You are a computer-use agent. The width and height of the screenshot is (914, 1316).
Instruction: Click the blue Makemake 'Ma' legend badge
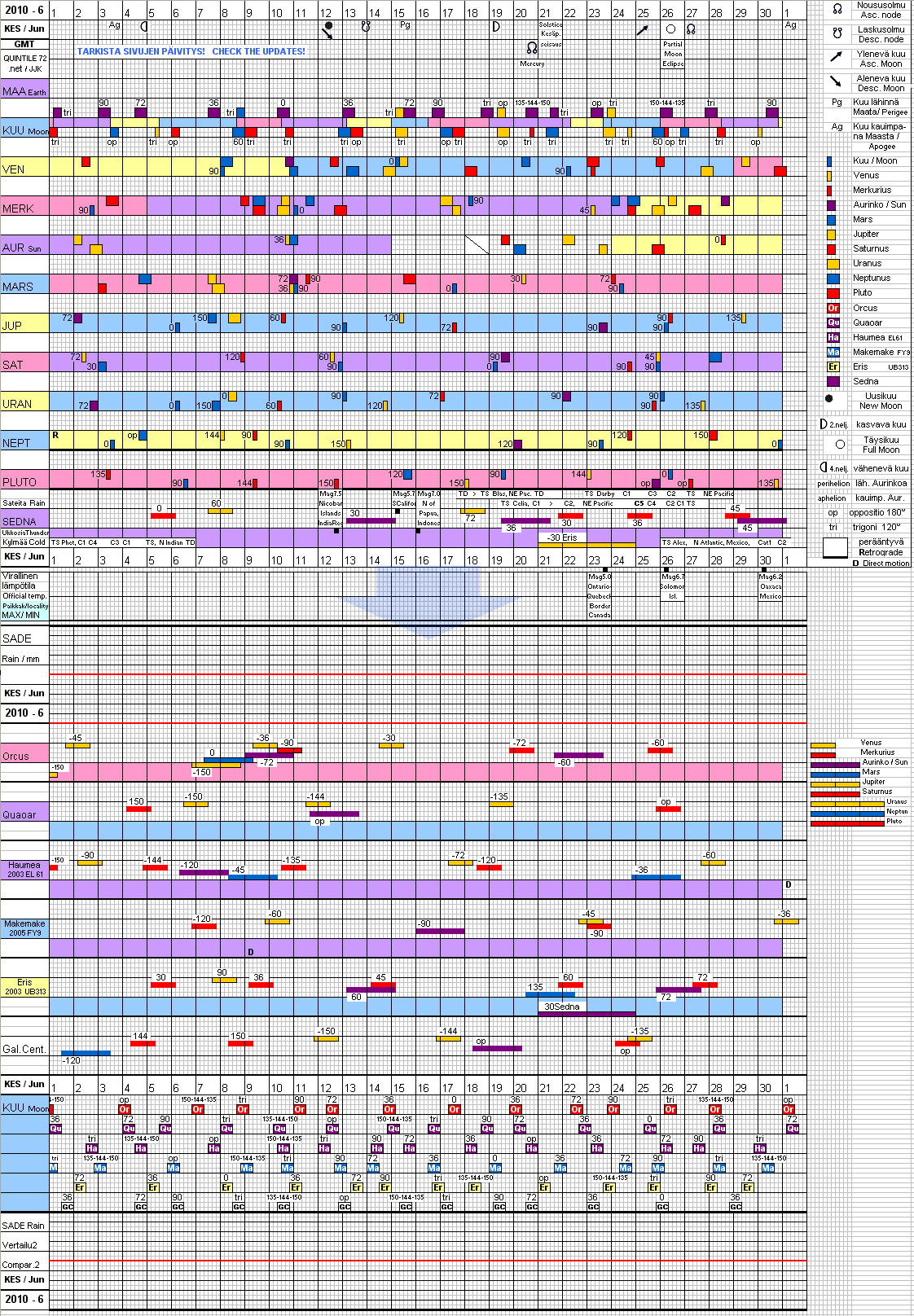pos(833,352)
